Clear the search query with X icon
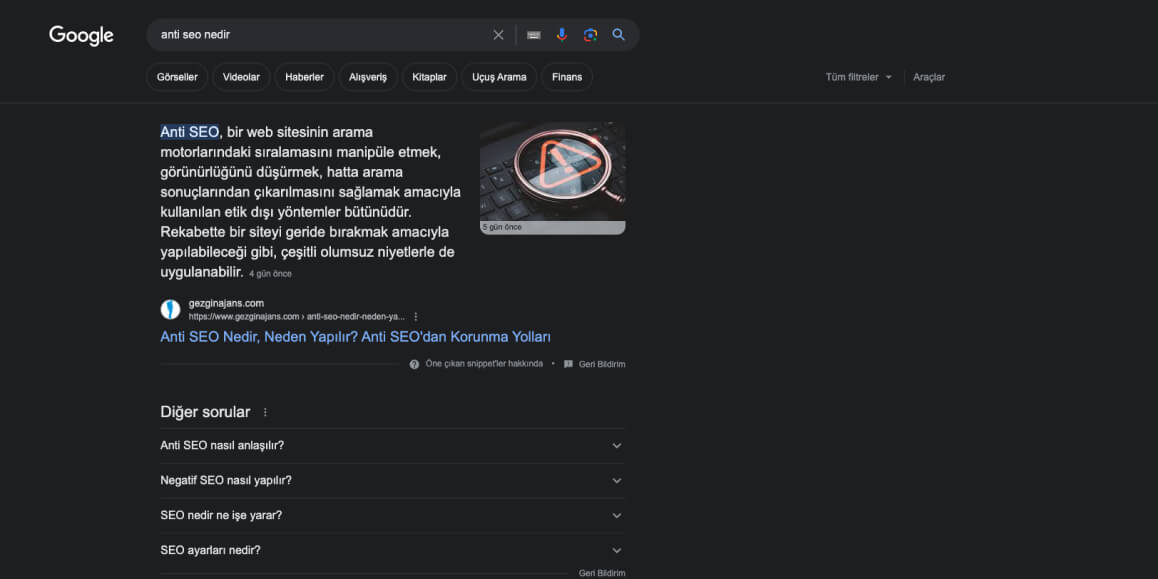Viewport: 1158px width, 579px height. click(x=499, y=35)
